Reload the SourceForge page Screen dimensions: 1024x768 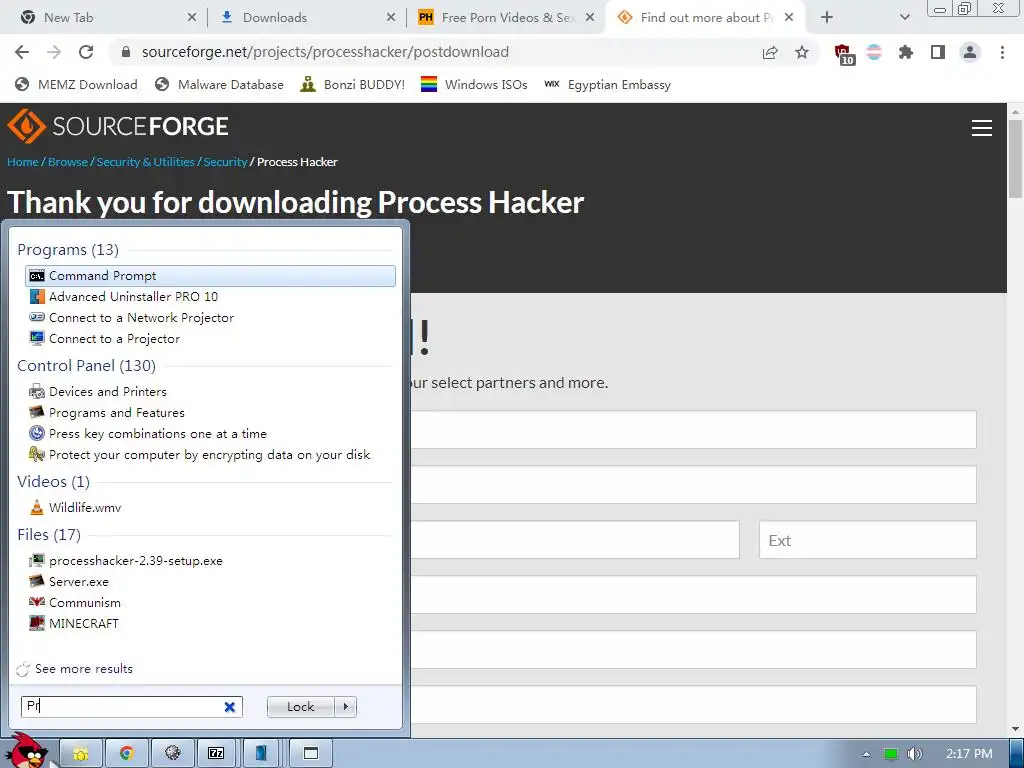click(86, 52)
